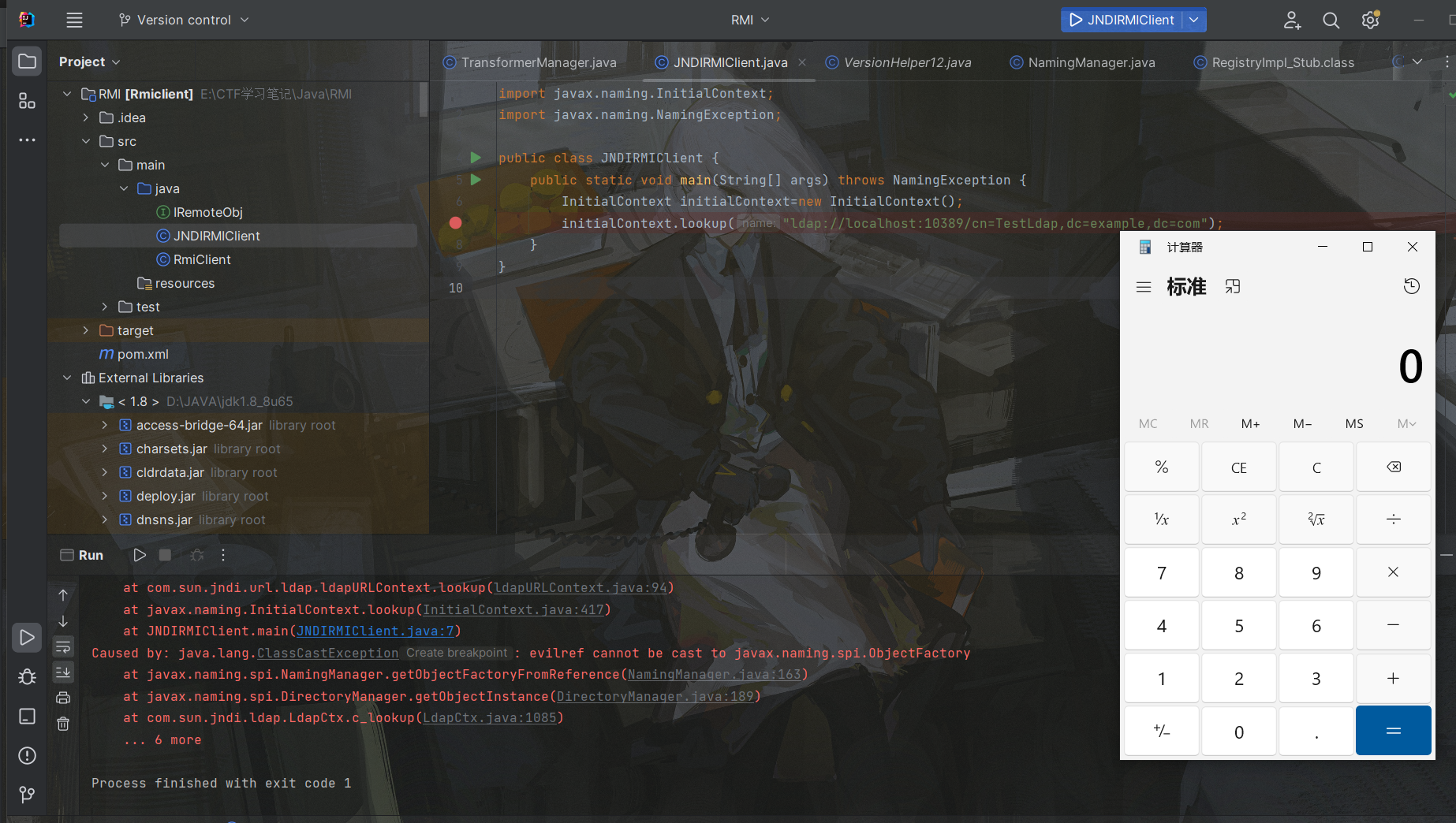Open NamingManager.java:163 link
The height and width of the screenshot is (823, 1456).
coord(715,674)
